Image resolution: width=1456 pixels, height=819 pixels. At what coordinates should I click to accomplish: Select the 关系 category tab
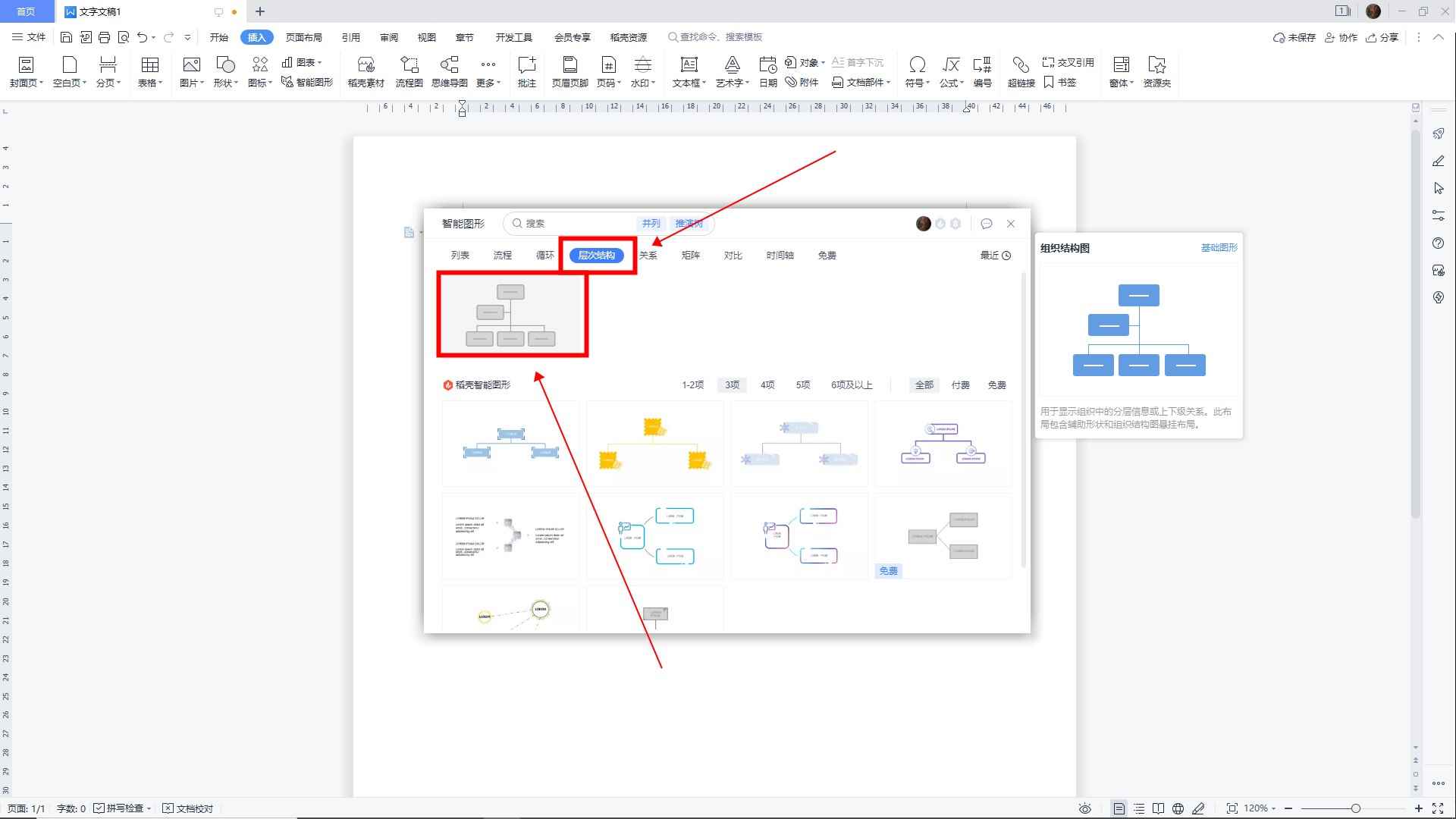click(648, 256)
